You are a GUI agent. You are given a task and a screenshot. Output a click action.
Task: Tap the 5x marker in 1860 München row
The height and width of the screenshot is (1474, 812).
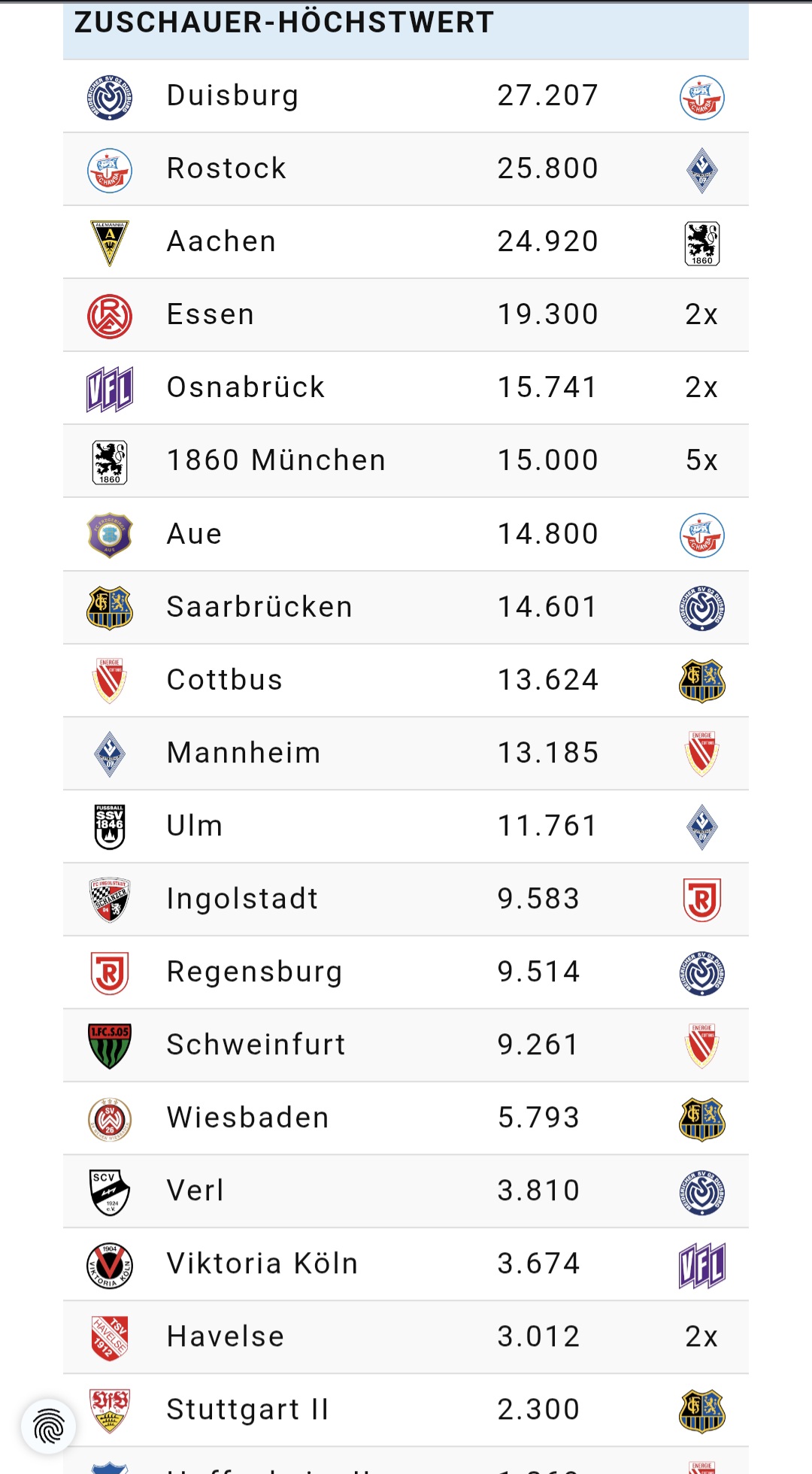click(x=701, y=460)
